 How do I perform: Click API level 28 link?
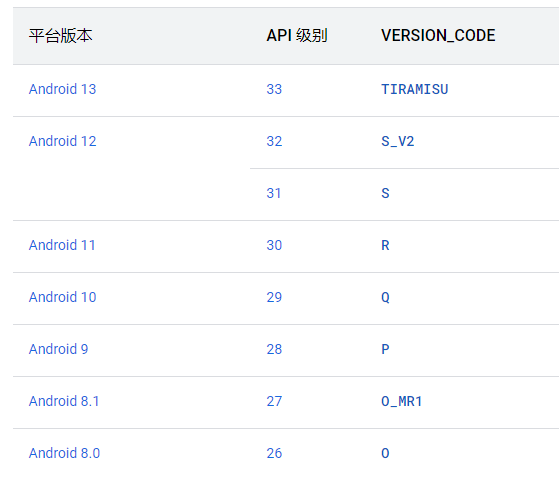pos(274,349)
